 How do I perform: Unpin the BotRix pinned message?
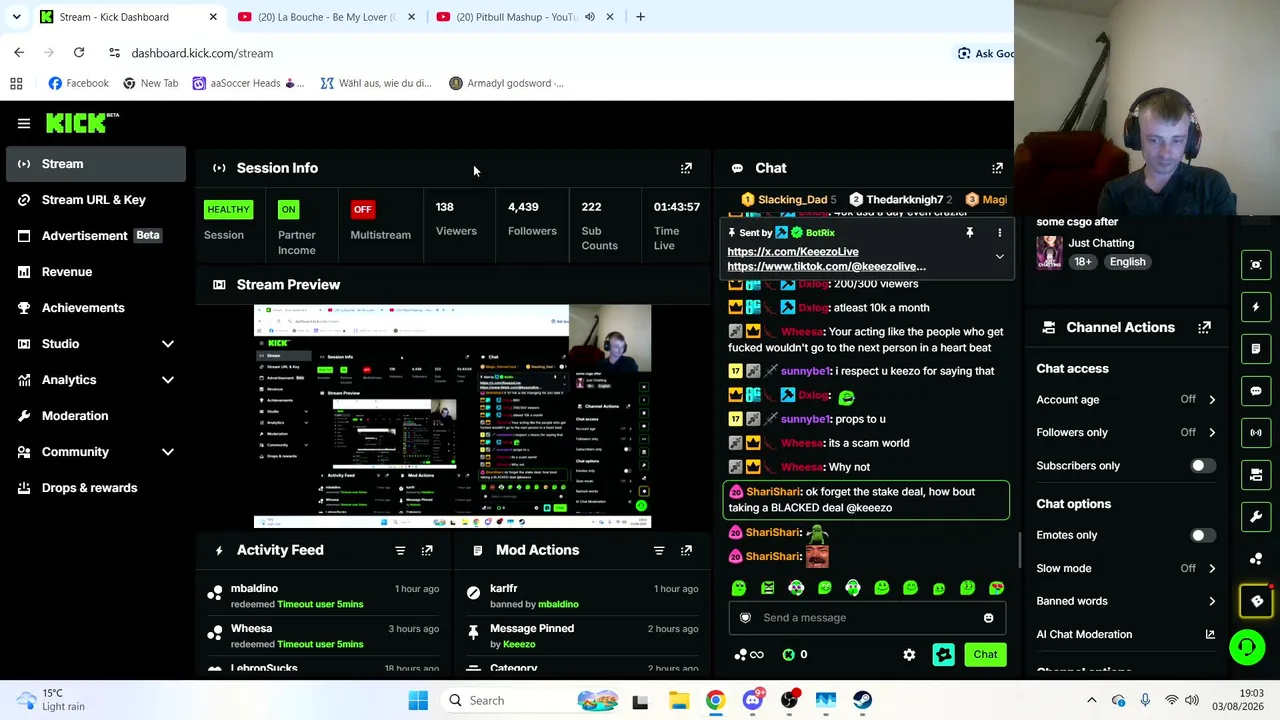(x=969, y=233)
